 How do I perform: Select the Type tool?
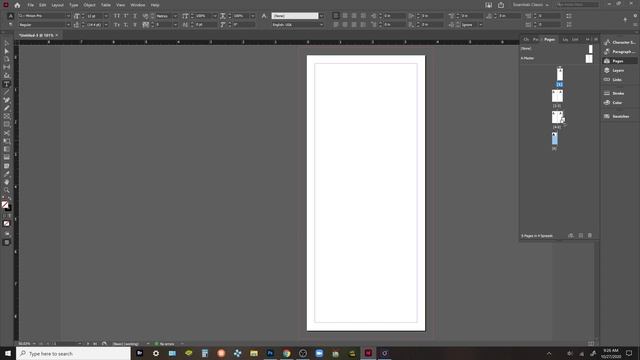point(7,84)
